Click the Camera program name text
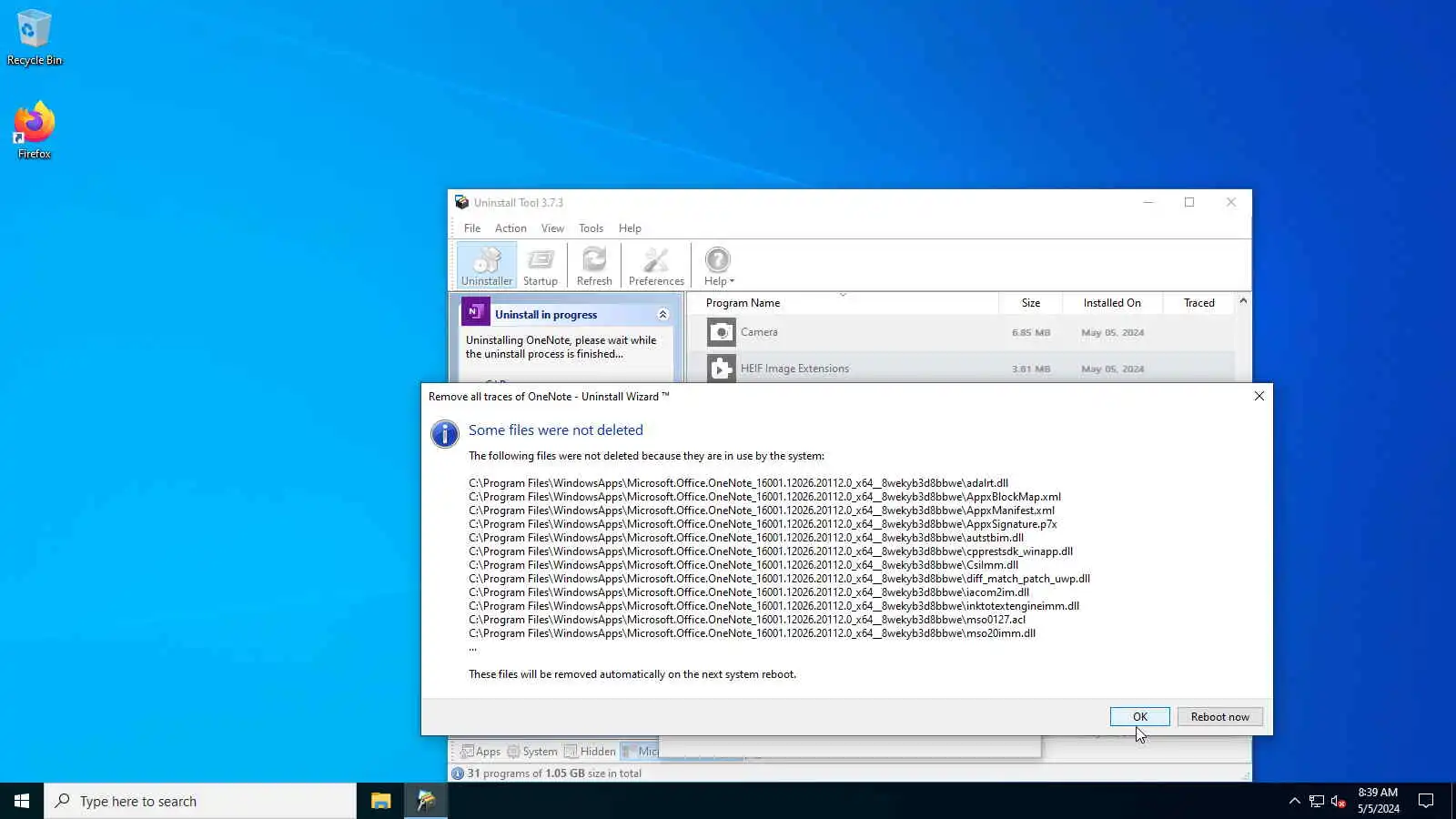This screenshot has height=819, width=1456. [x=759, y=332]
